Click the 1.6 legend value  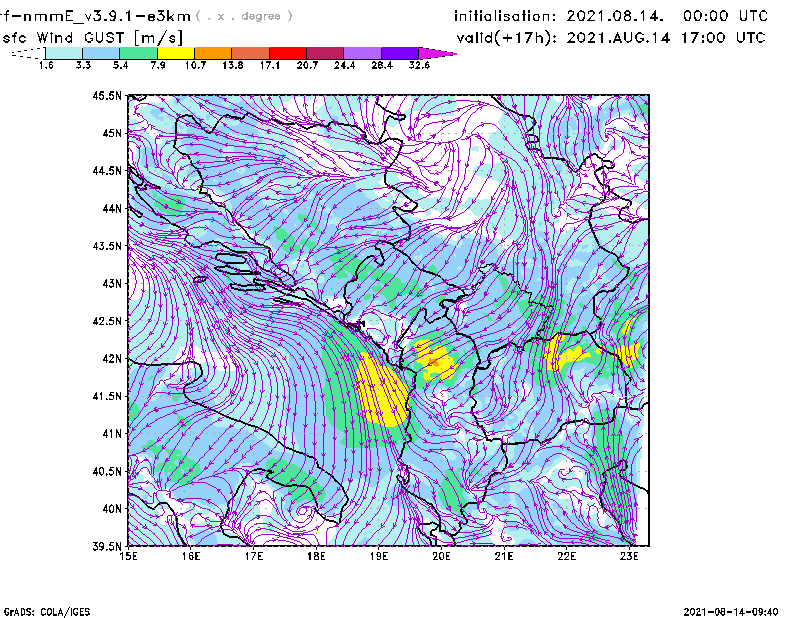(x=46, y=65)
